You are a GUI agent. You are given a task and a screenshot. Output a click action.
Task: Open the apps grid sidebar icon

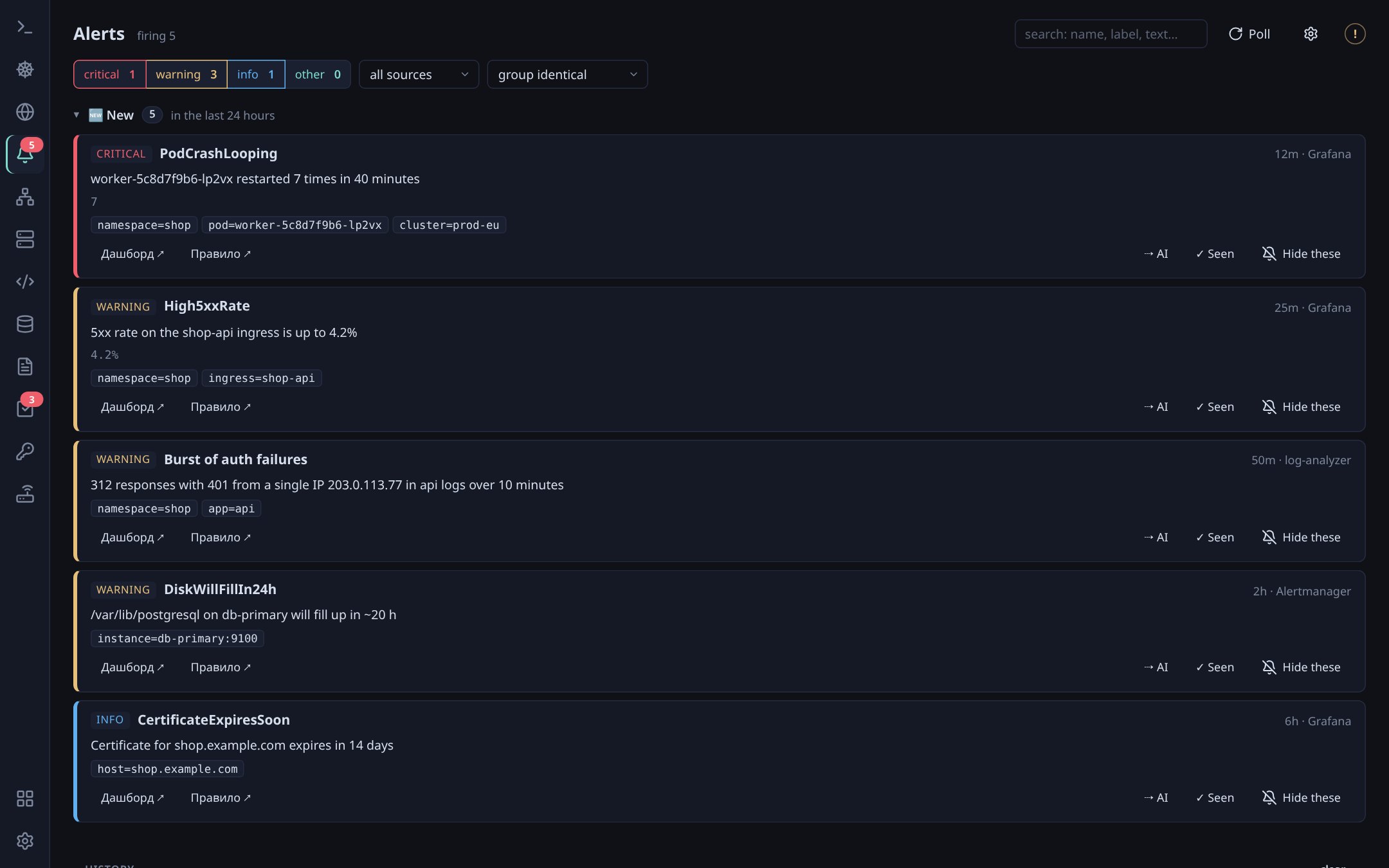pos(24,799)
